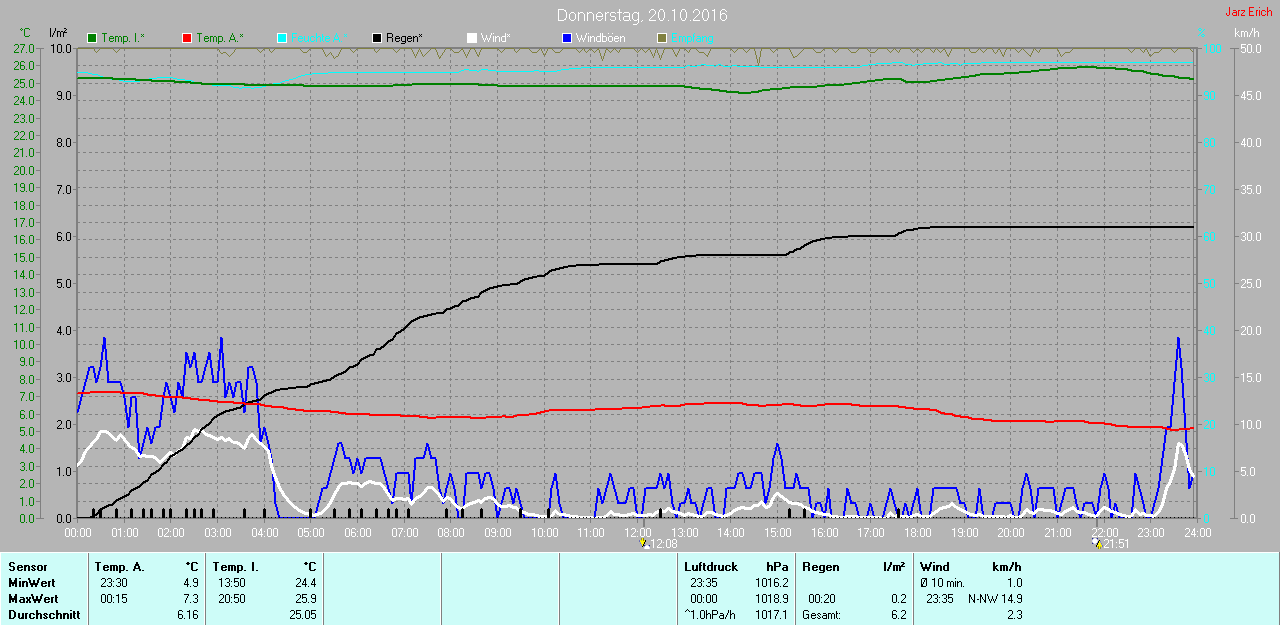Viewport: 1280px width, 625px height.
Task: Click the Durchschnitt row label
Action: (44, 615)
